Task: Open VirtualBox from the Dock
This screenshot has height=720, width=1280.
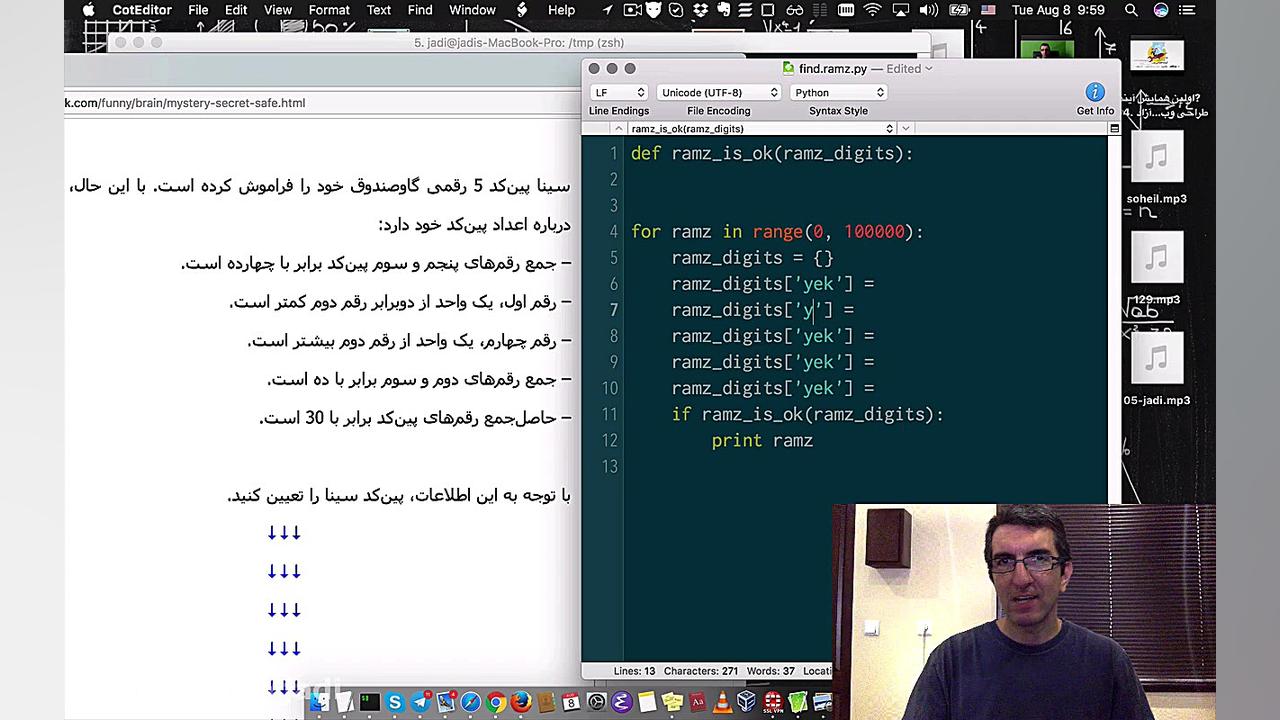Action: tap(747, 702)
